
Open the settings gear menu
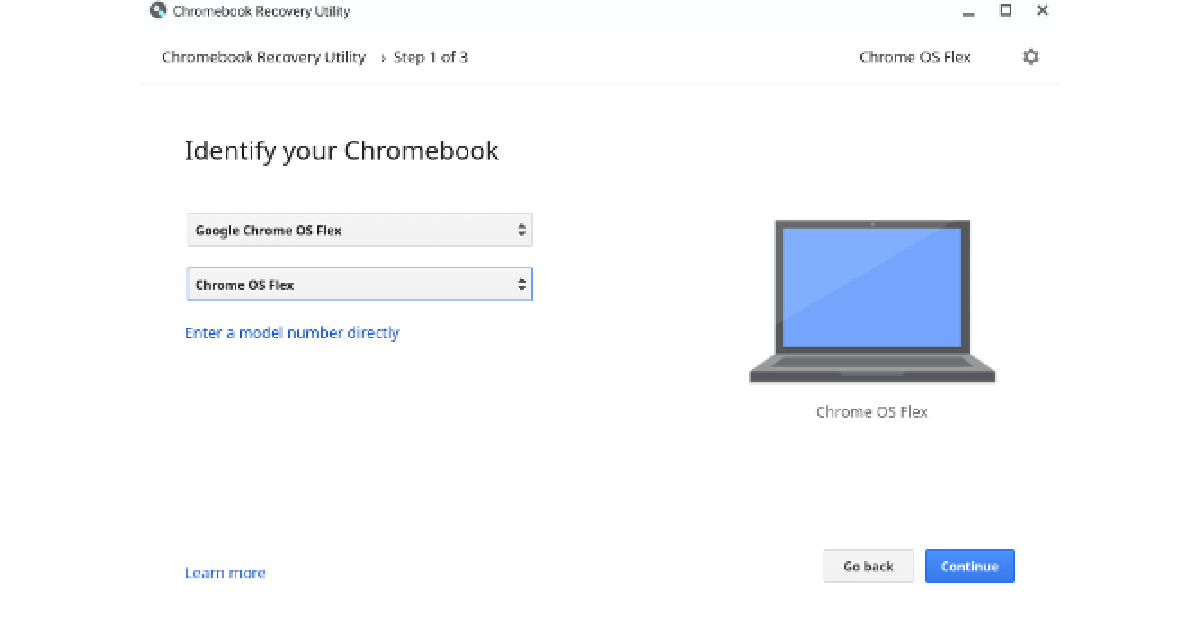pos(1030,57)
